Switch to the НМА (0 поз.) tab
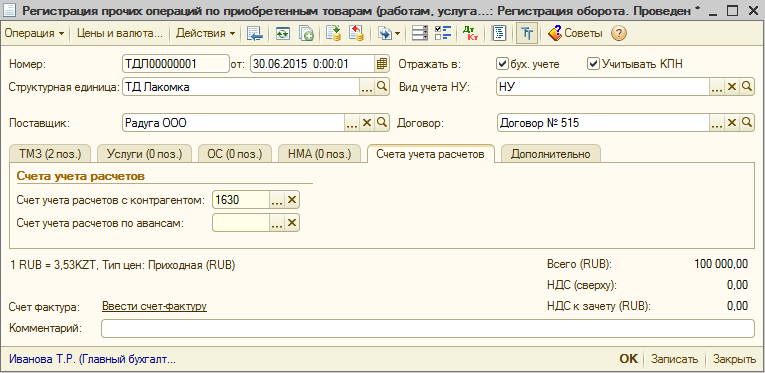 point(320,154)
